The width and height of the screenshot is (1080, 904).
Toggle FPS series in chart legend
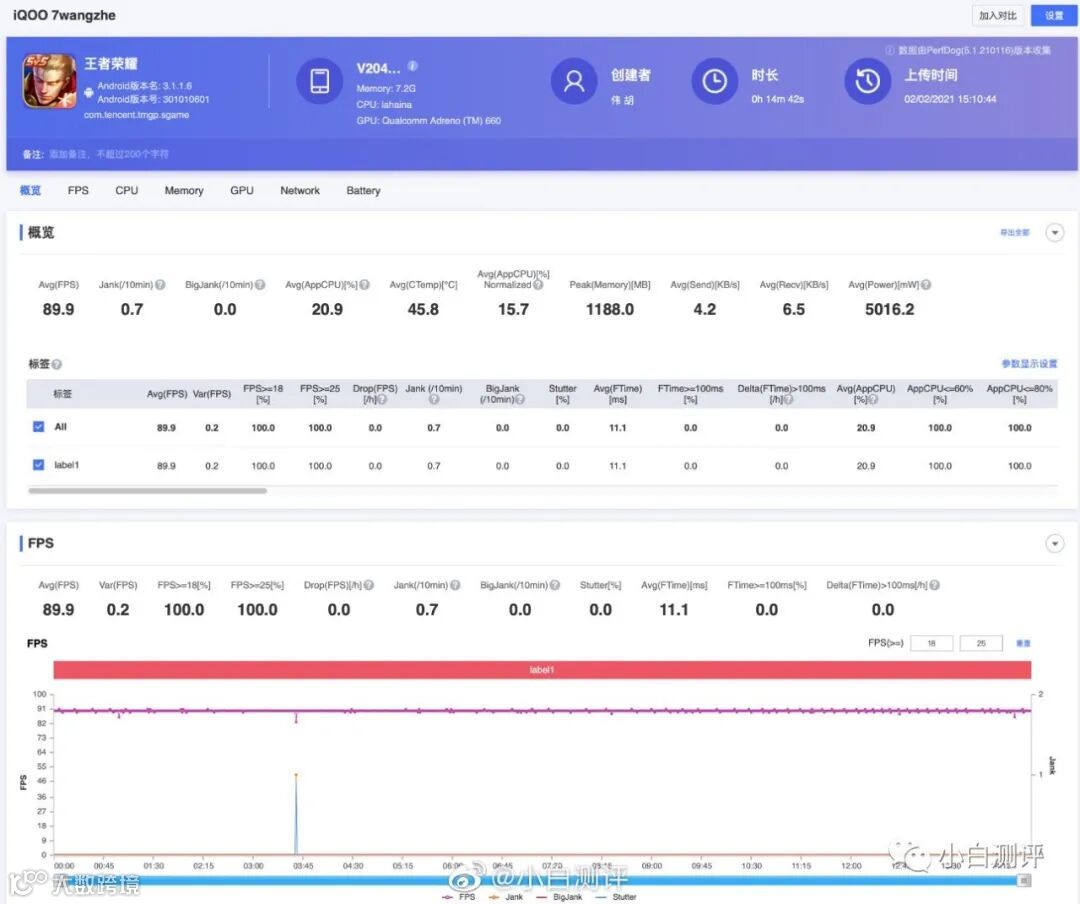pyautogui.click(x=459, y=897)
